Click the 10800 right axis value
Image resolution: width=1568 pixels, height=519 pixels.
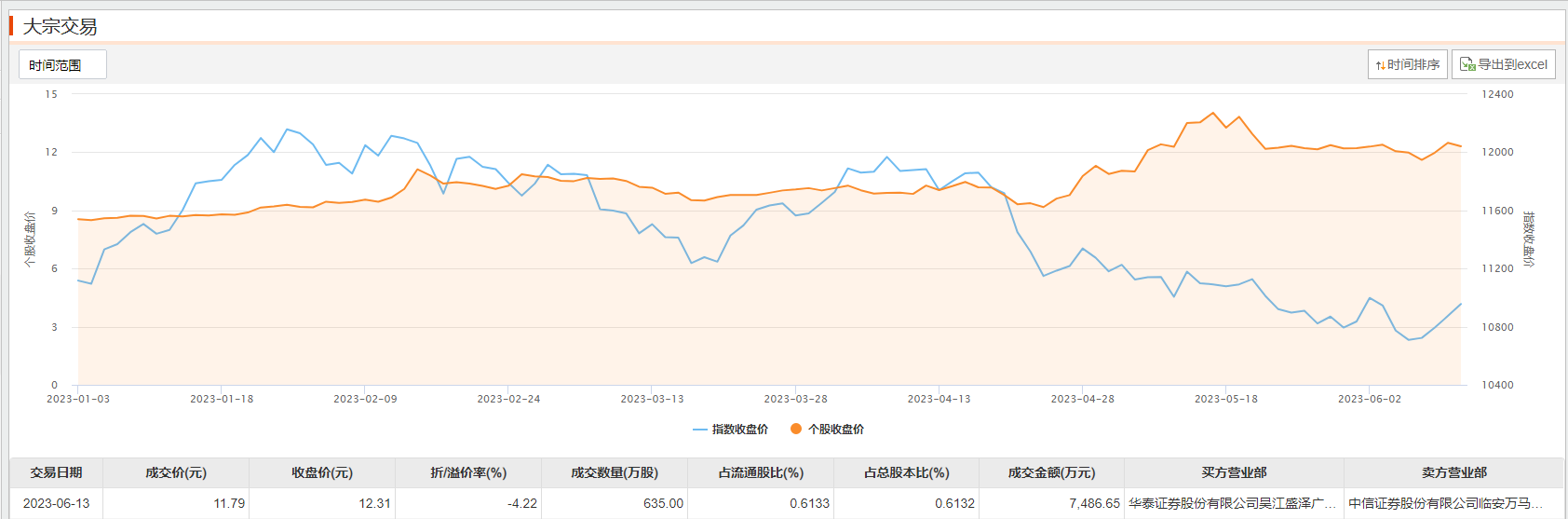click(1497, 327)
